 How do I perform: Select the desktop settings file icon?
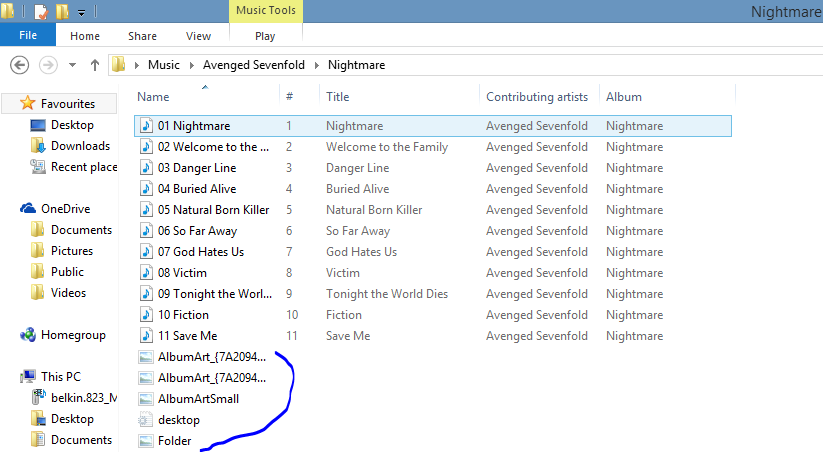[146, 420]
